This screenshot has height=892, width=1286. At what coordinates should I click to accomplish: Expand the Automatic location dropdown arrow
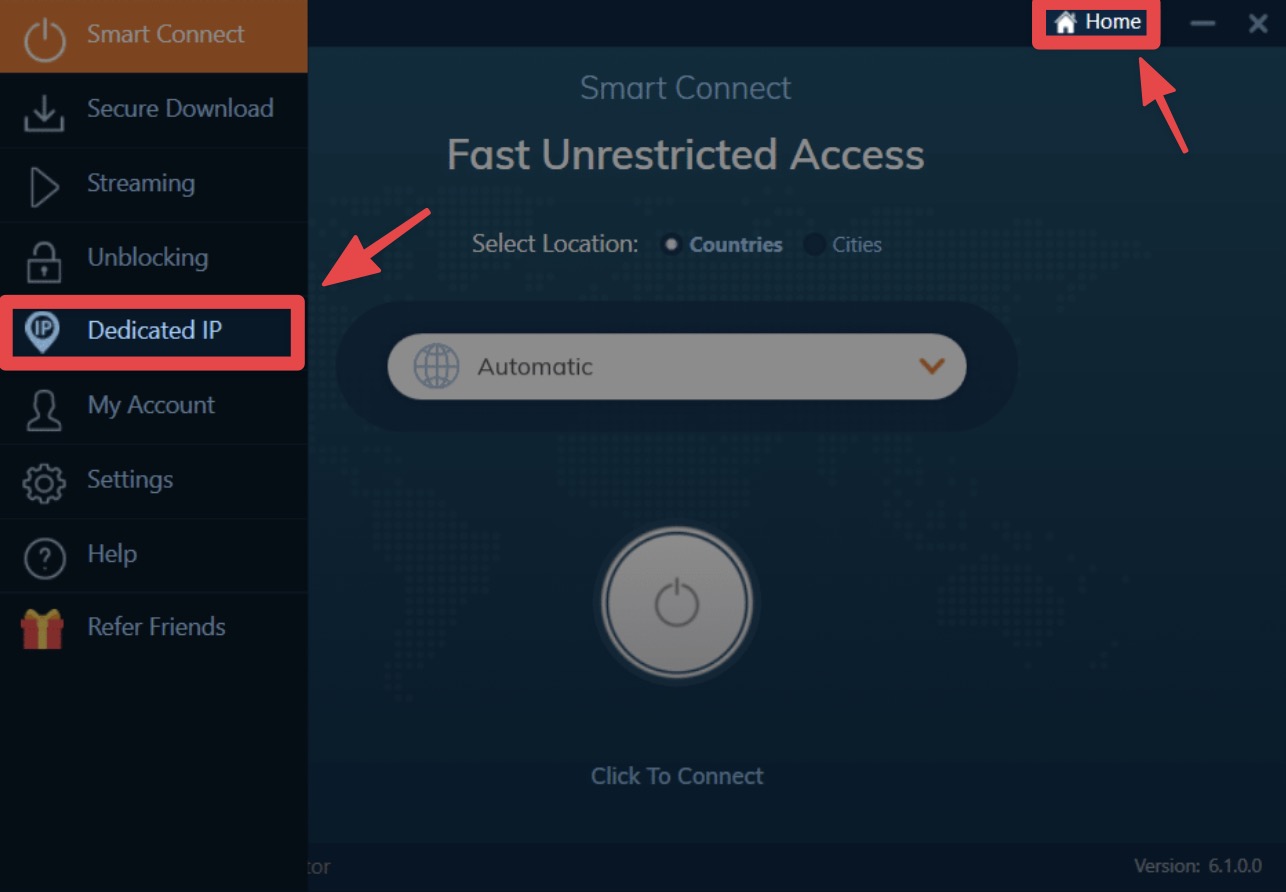932,367
